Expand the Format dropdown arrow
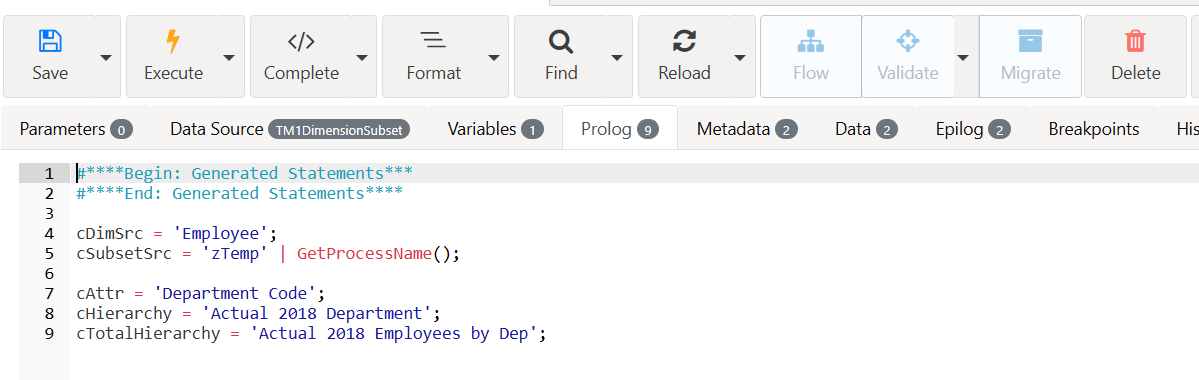1199x380 pixels. 494,57
